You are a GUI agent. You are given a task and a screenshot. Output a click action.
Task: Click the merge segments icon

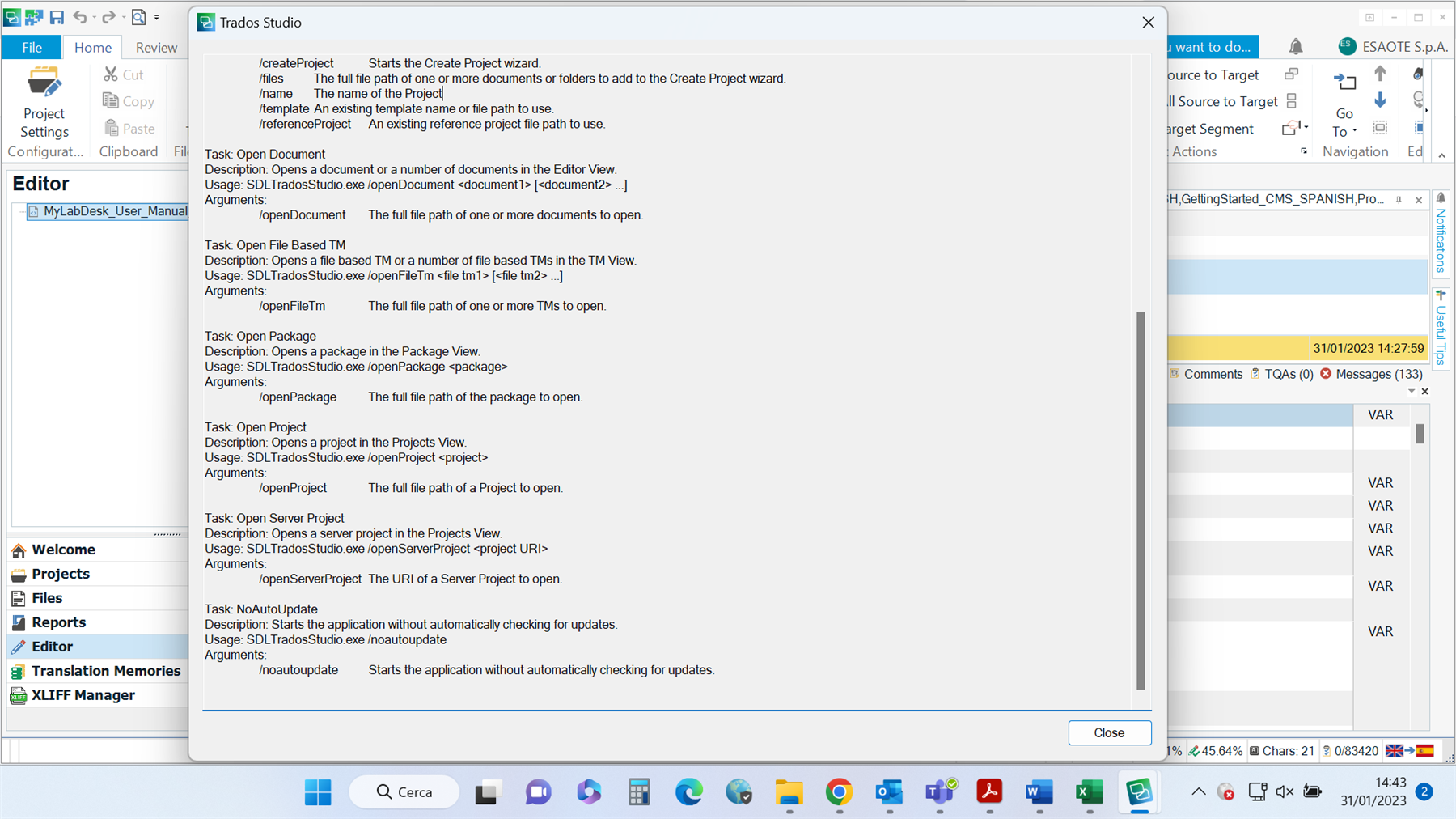[x=1292, y=74]
